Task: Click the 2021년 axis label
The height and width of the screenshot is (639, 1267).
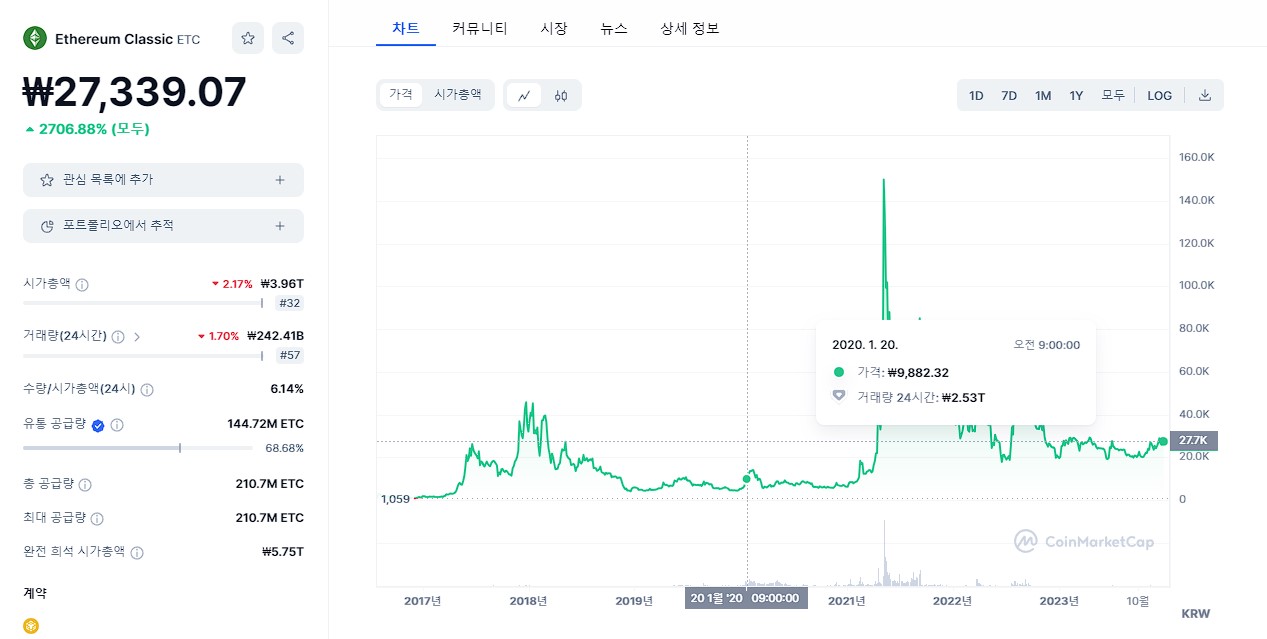Action: (847, 601)
